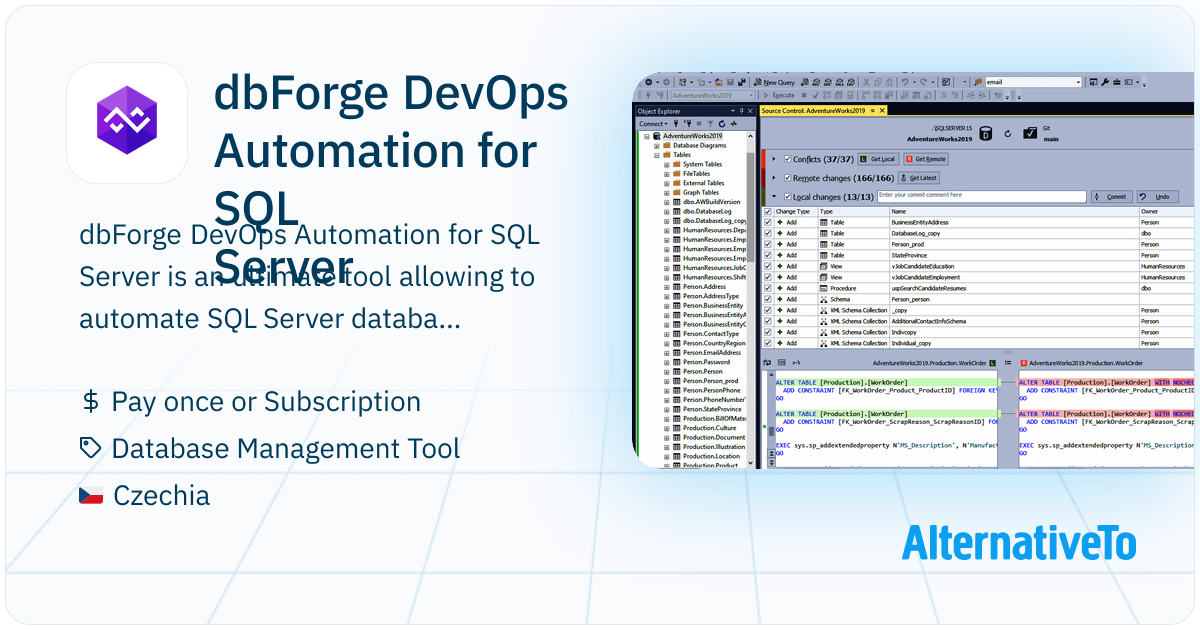Click the cut scissors icon in toolbar
Screen dimensions: 1200x630
coord(866,82)
